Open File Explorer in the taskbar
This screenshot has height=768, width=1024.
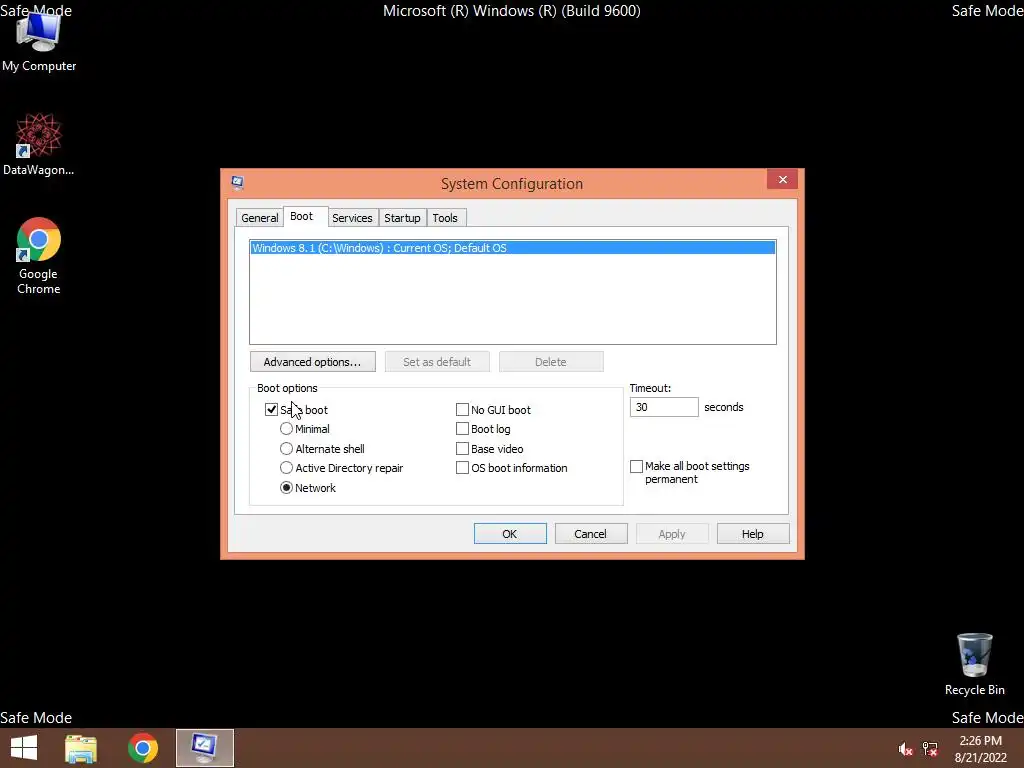point(81,748)
